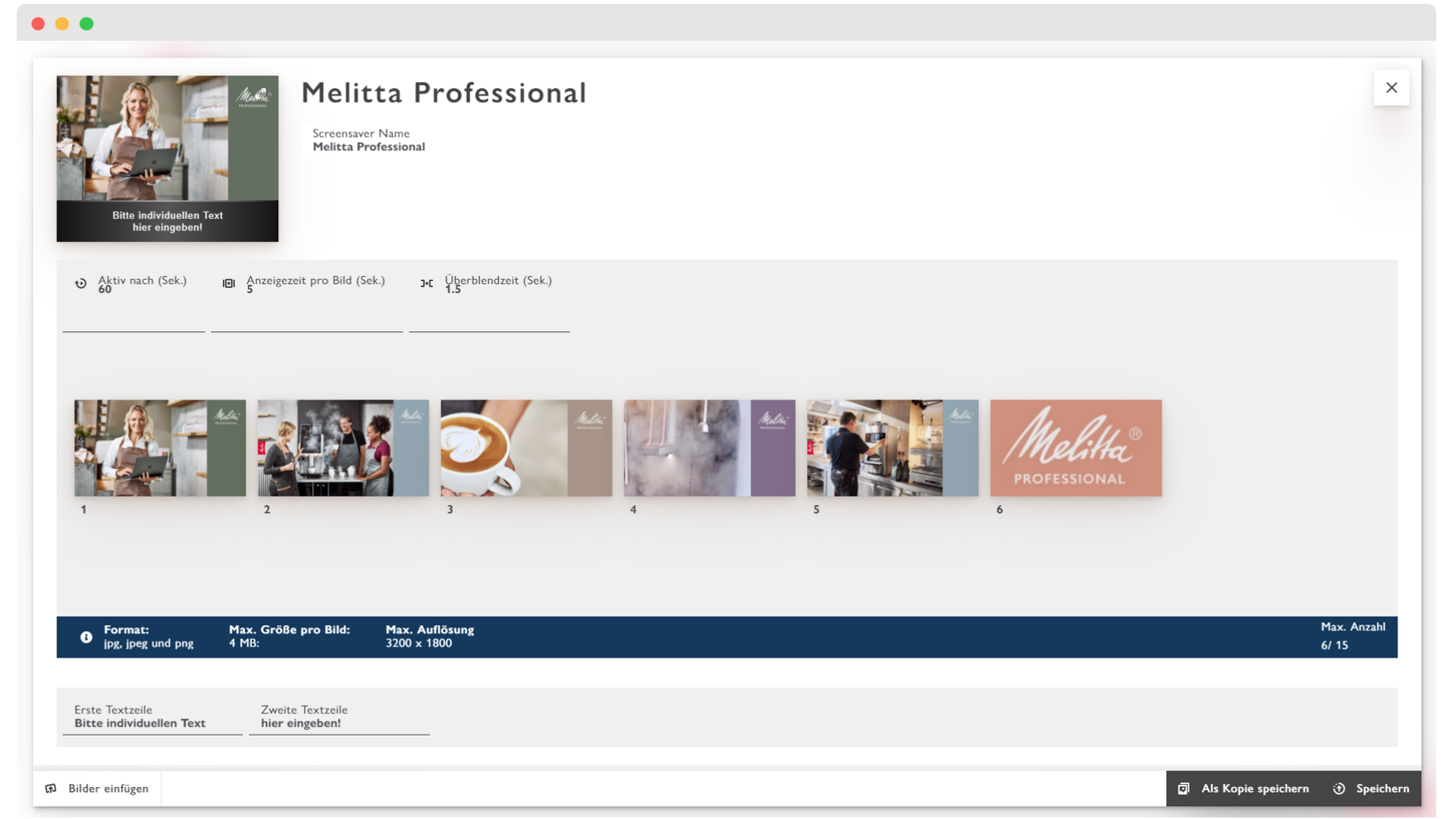
Task: Select thumbnail 4 with the purple steam image
Action: [x=710, y=448]
